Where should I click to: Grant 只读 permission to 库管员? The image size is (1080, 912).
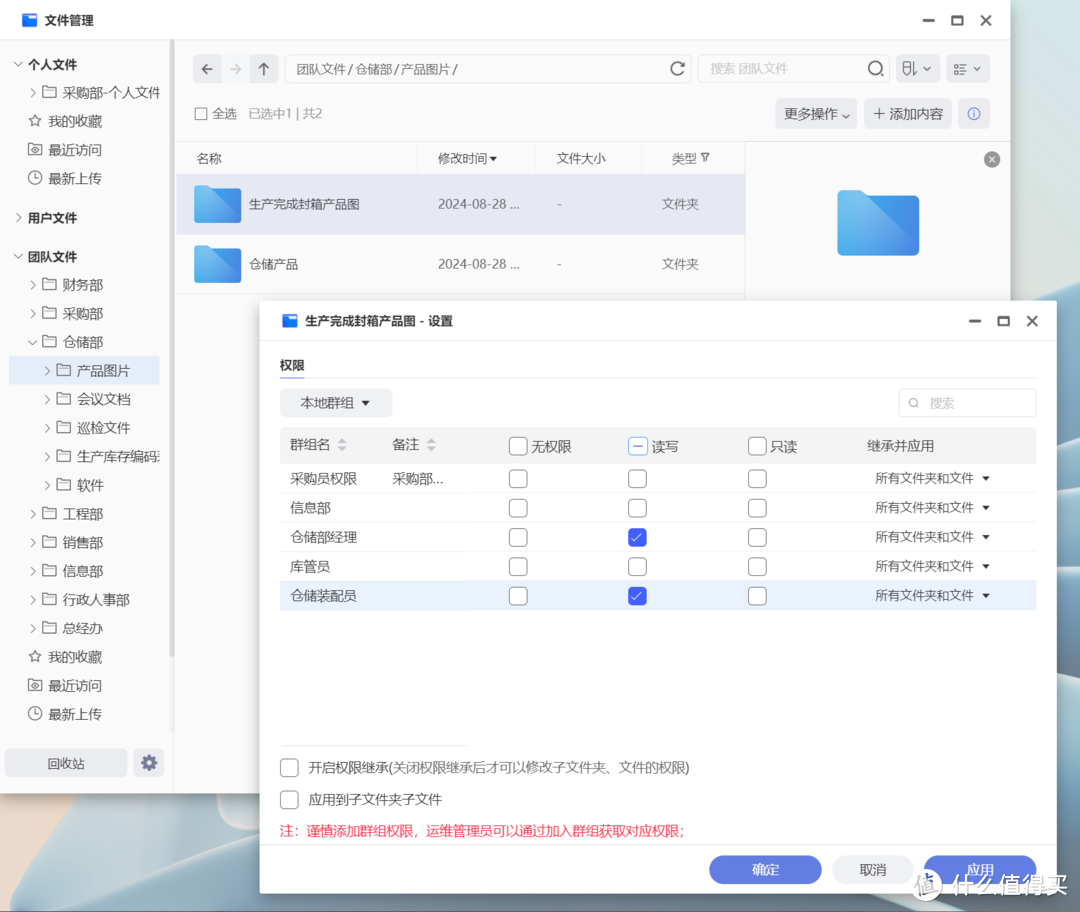pos(757,566)
